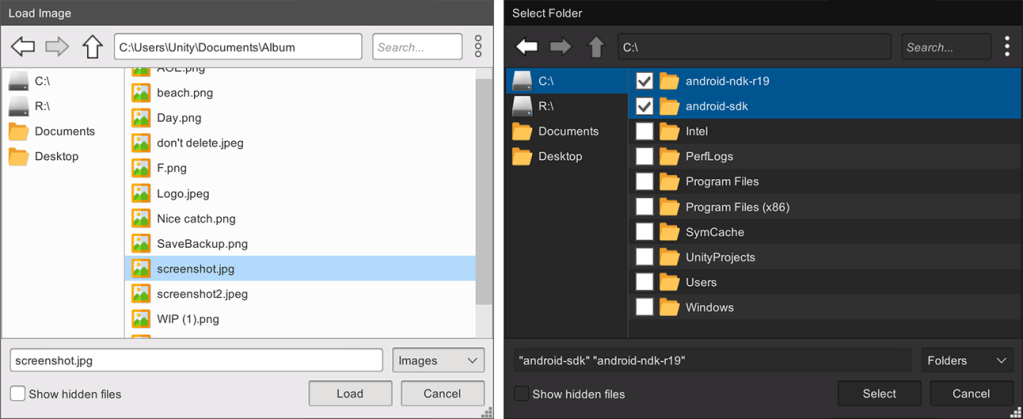Open the three-dot menu in Load Image dialog
The width and height of the screenshot is (1023, 419).
coord(478,46)
